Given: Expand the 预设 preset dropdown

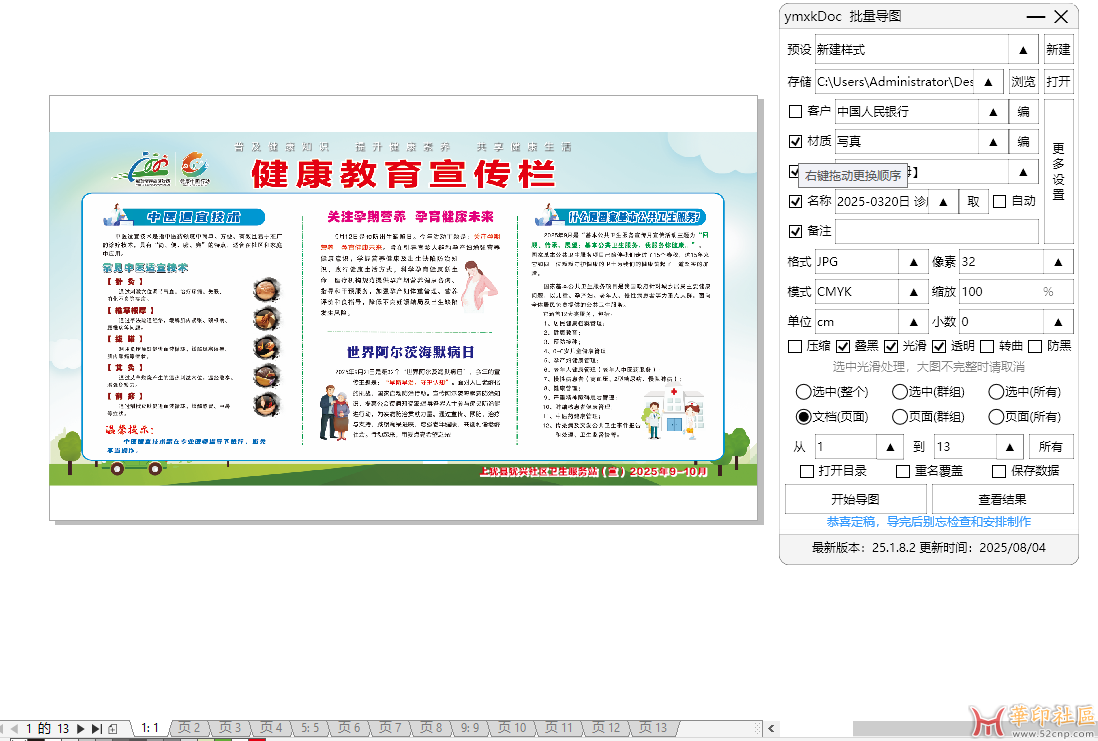Looking at the screenshot, I should tap(1022, 50).
